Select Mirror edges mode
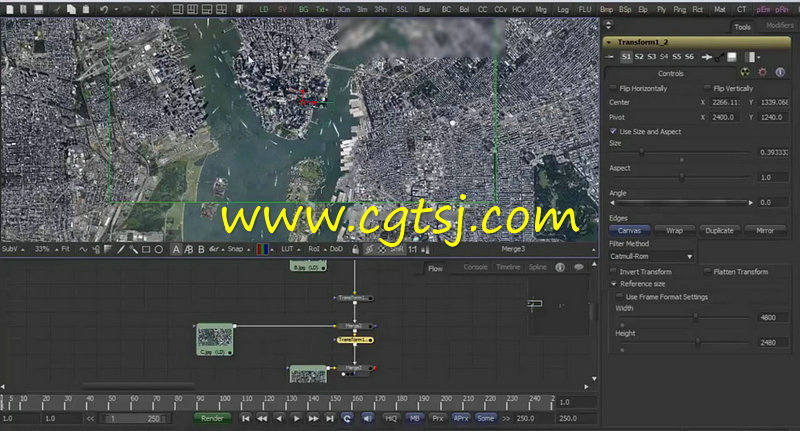The width and height of the screenshot is (800, 431). tap(765, 231)
